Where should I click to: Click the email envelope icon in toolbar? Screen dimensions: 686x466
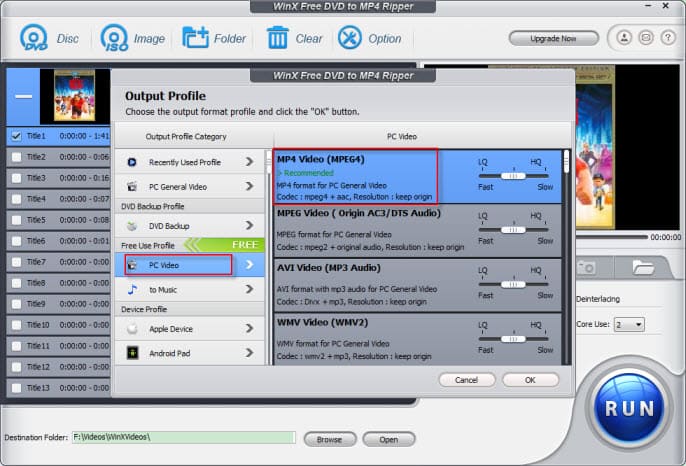pos(646,38)
